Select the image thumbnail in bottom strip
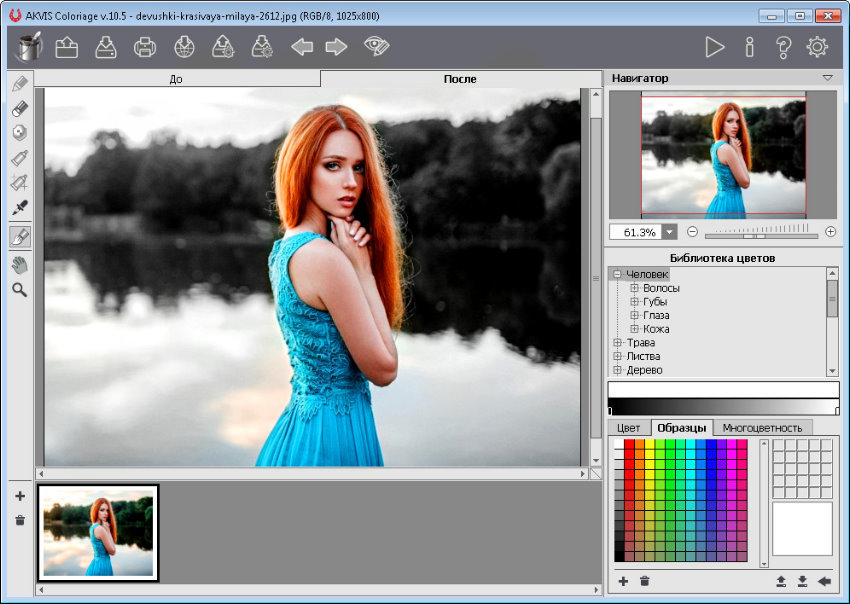Screen dimensions: 850x604 click(x=98, y=532)
